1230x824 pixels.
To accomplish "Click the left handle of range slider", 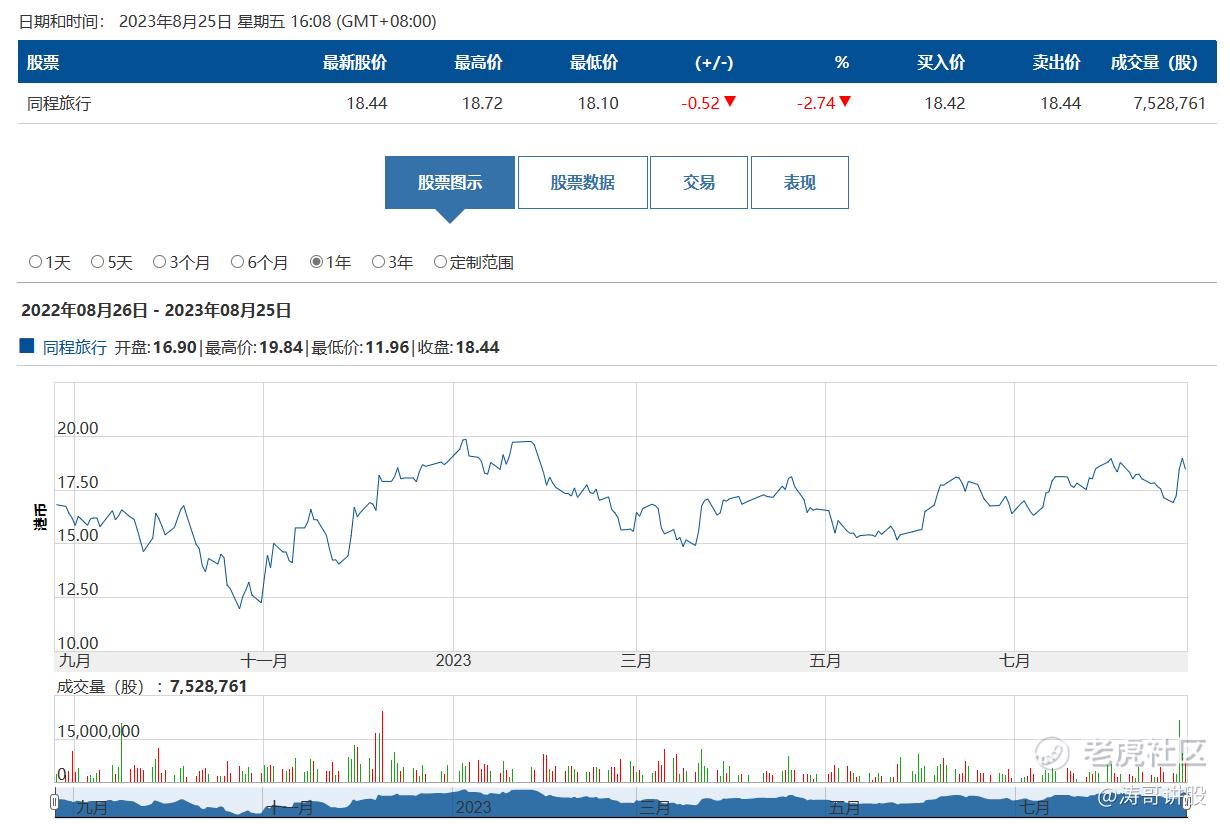I will pyautogui.click(x=54, y=800).
